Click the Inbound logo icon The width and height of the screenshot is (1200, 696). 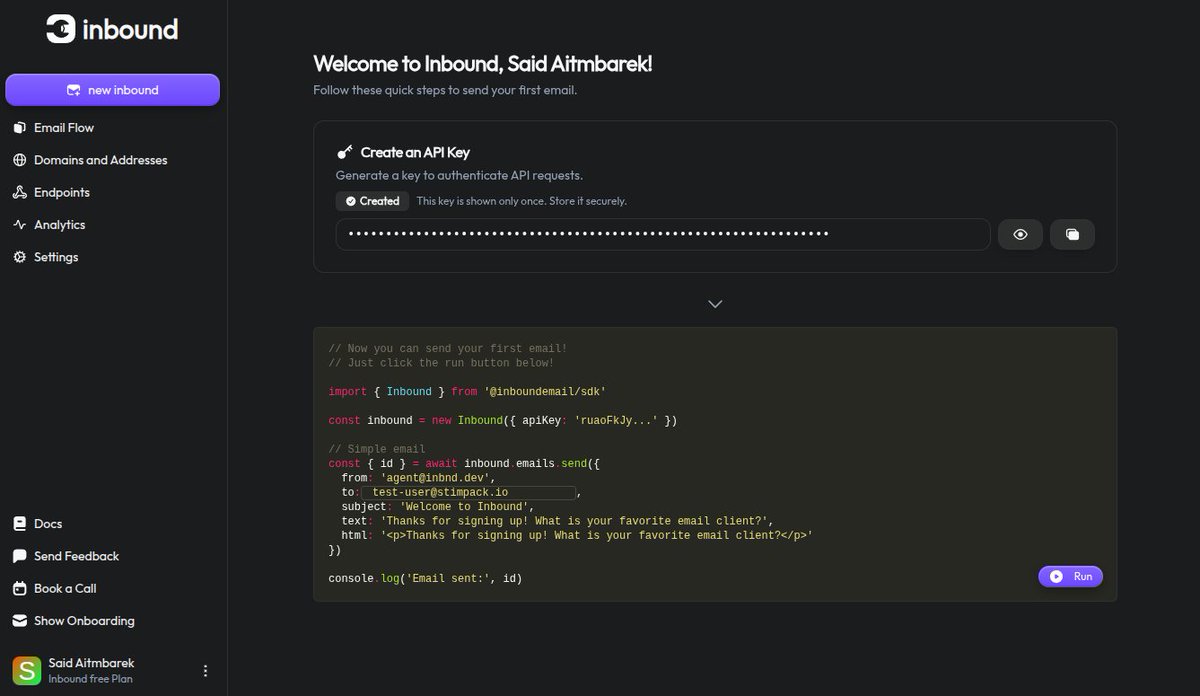[x=61, y=29]
